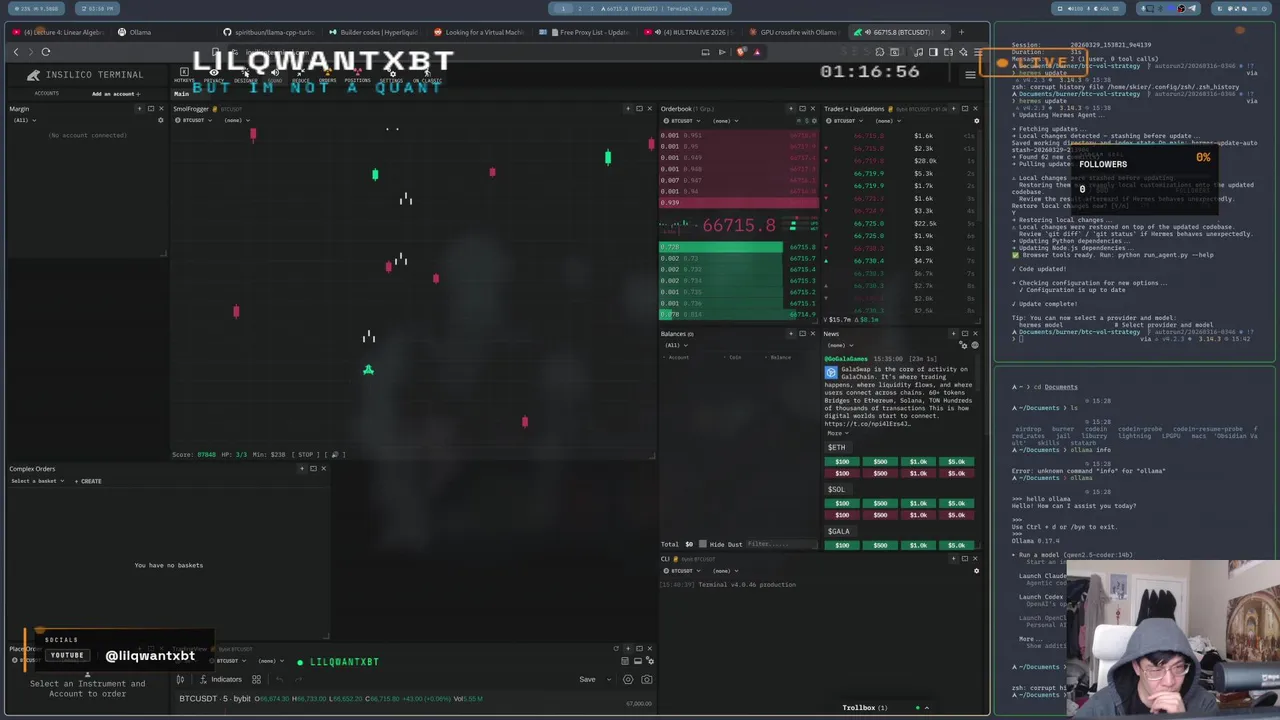Open the dropdown arrow beside chart Save
This screenshot has height=720, width=1280.
point(608,679)
